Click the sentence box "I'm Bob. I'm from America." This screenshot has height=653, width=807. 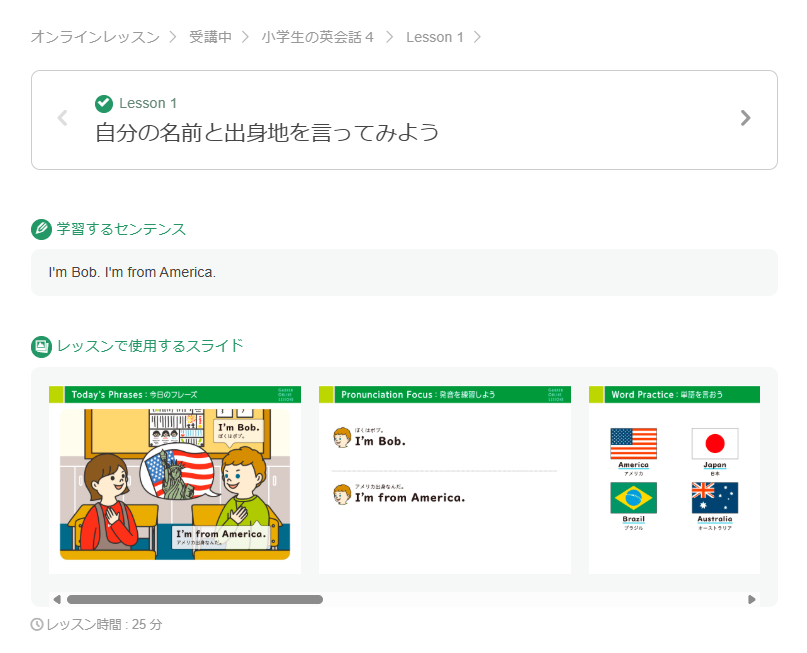404,272
